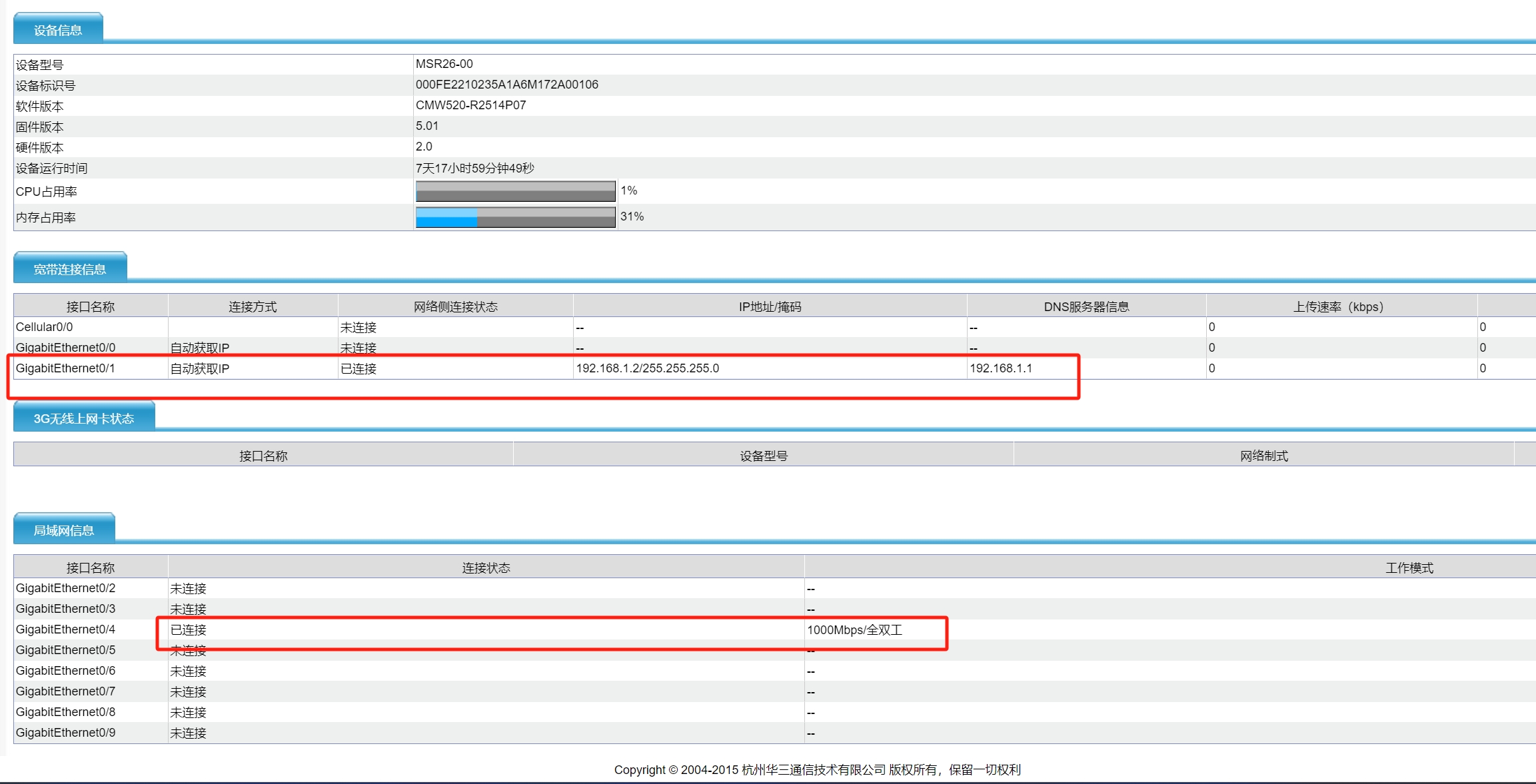The width and height of the screenshot is (1536, 784).
Task: Click the 内存占用率 progress bar
Action: tap(515, 217)
